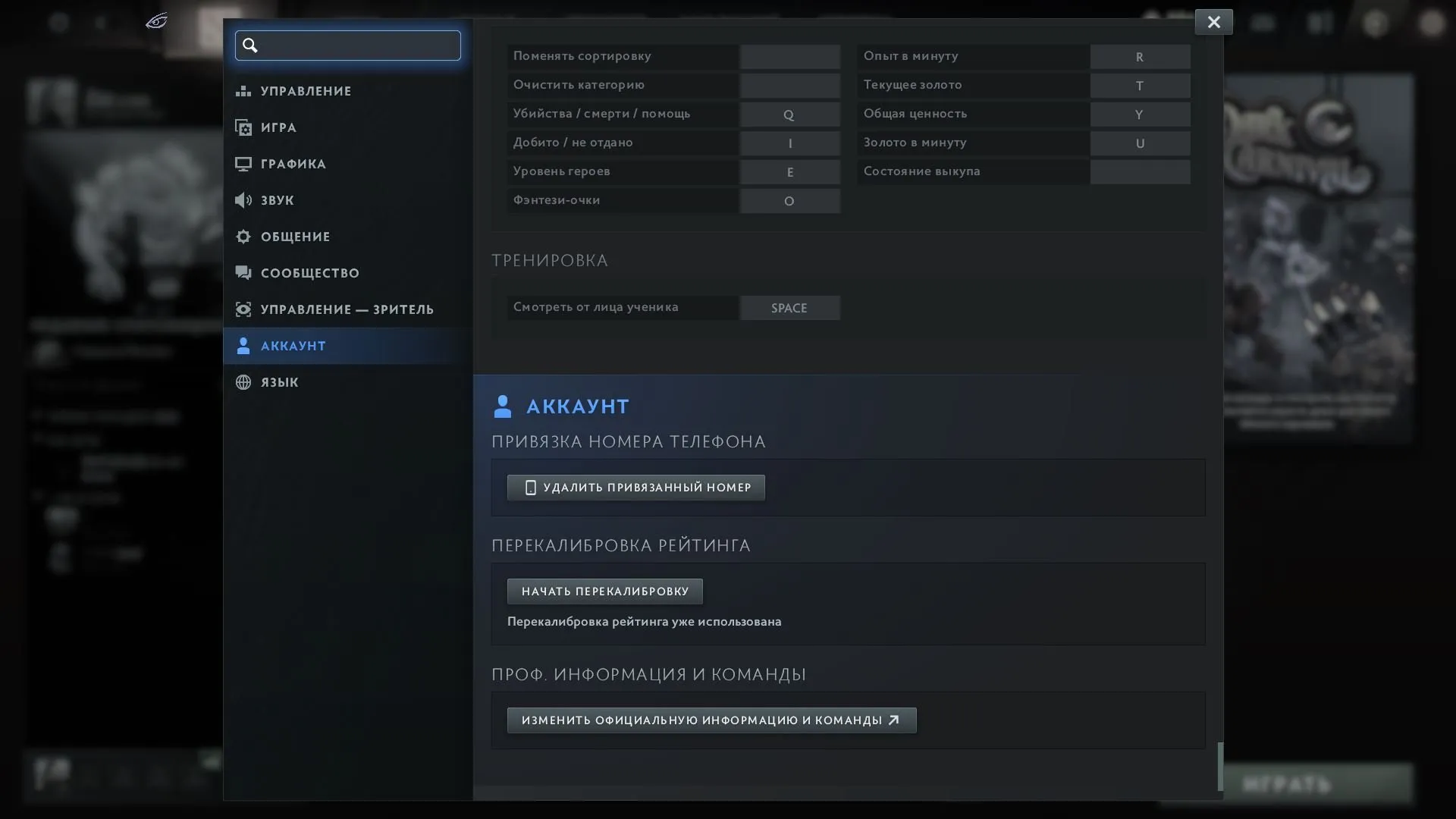
Task: Click the Общение gear icon
Action: tap(243, 237)
